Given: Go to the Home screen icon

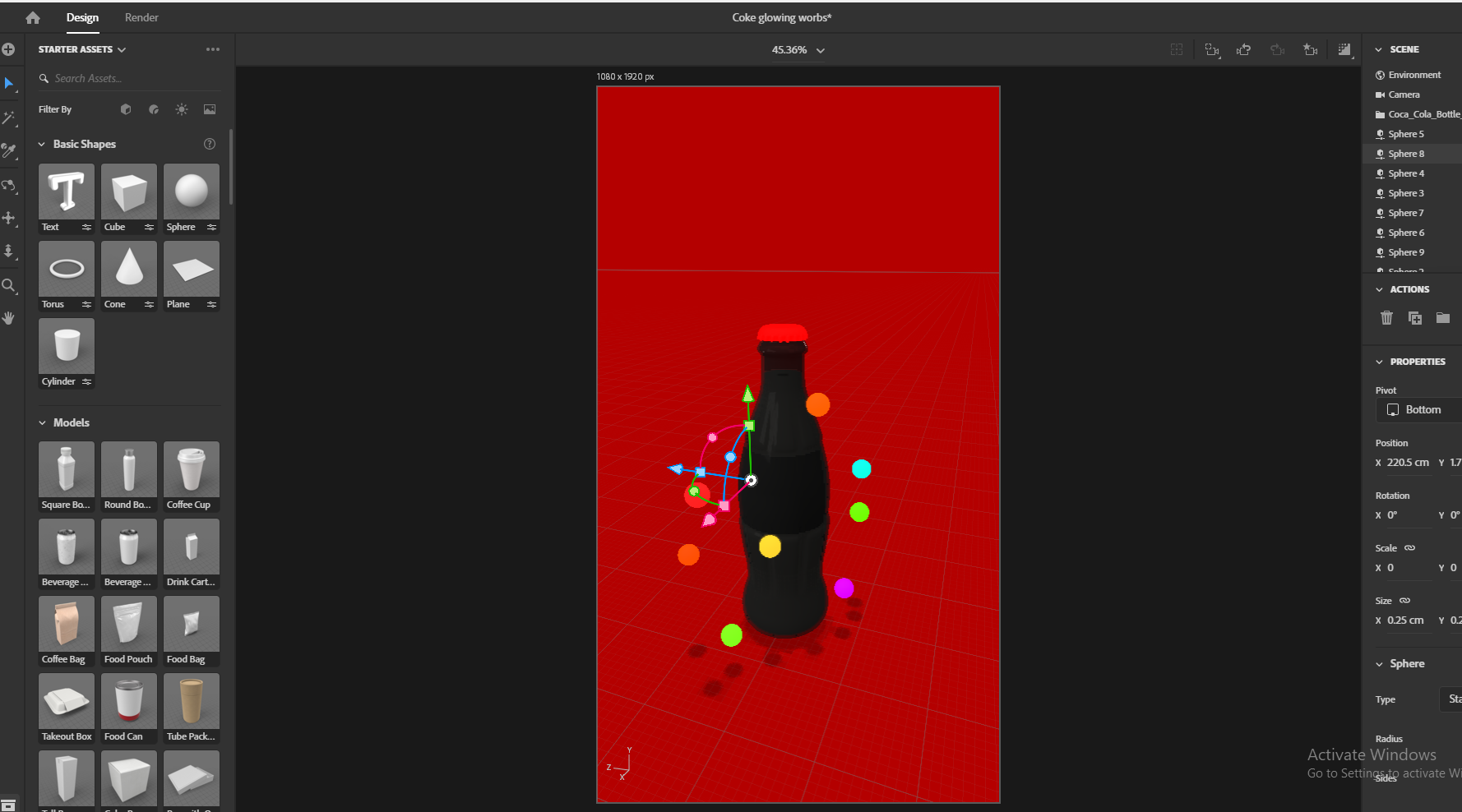Looking at the screenshot, I should click(33, 17).
